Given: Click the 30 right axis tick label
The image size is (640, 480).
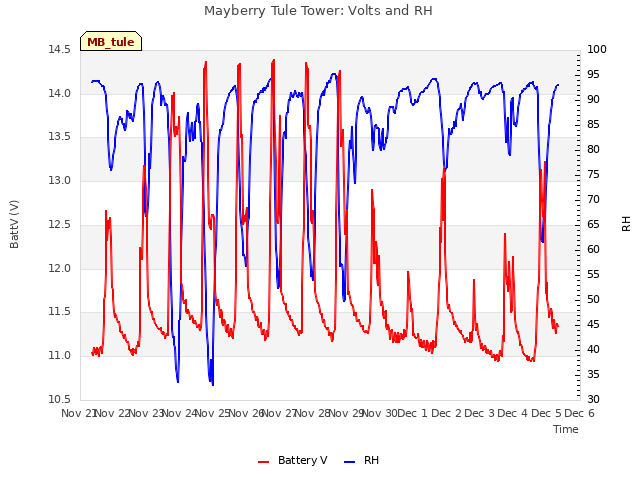Looking at the screenshot, I should [593, 399].
